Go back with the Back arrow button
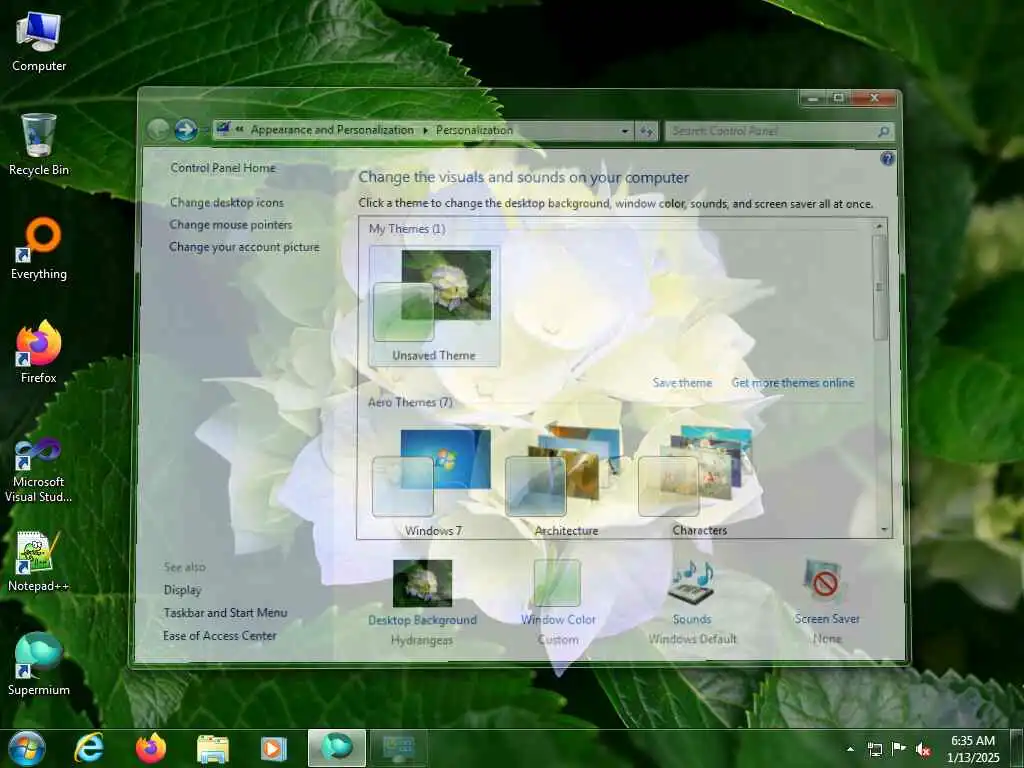 [x=159, y=130]
